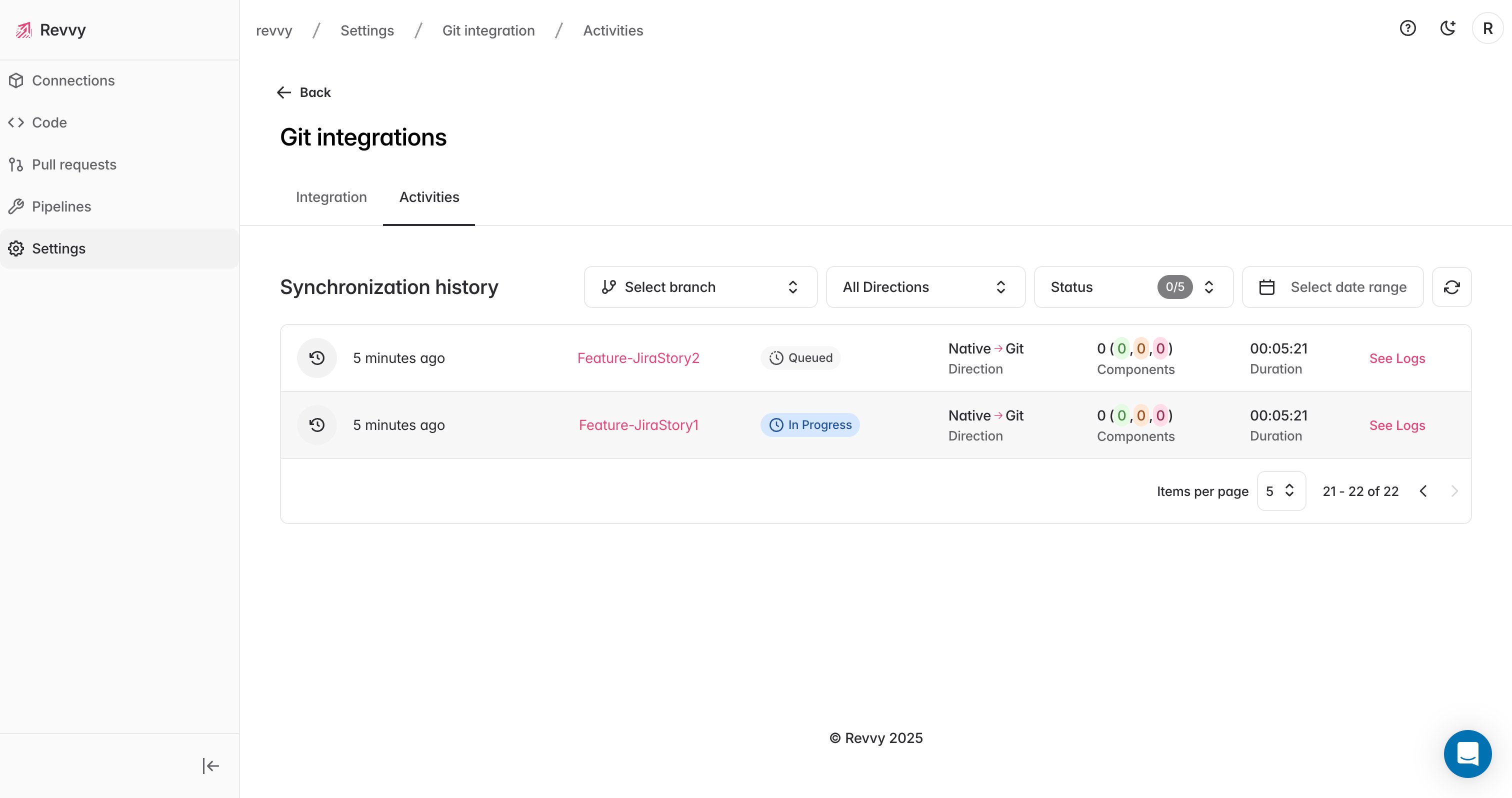Open See Logs for Feature-JiraStory2

[x=1397, y=358]
